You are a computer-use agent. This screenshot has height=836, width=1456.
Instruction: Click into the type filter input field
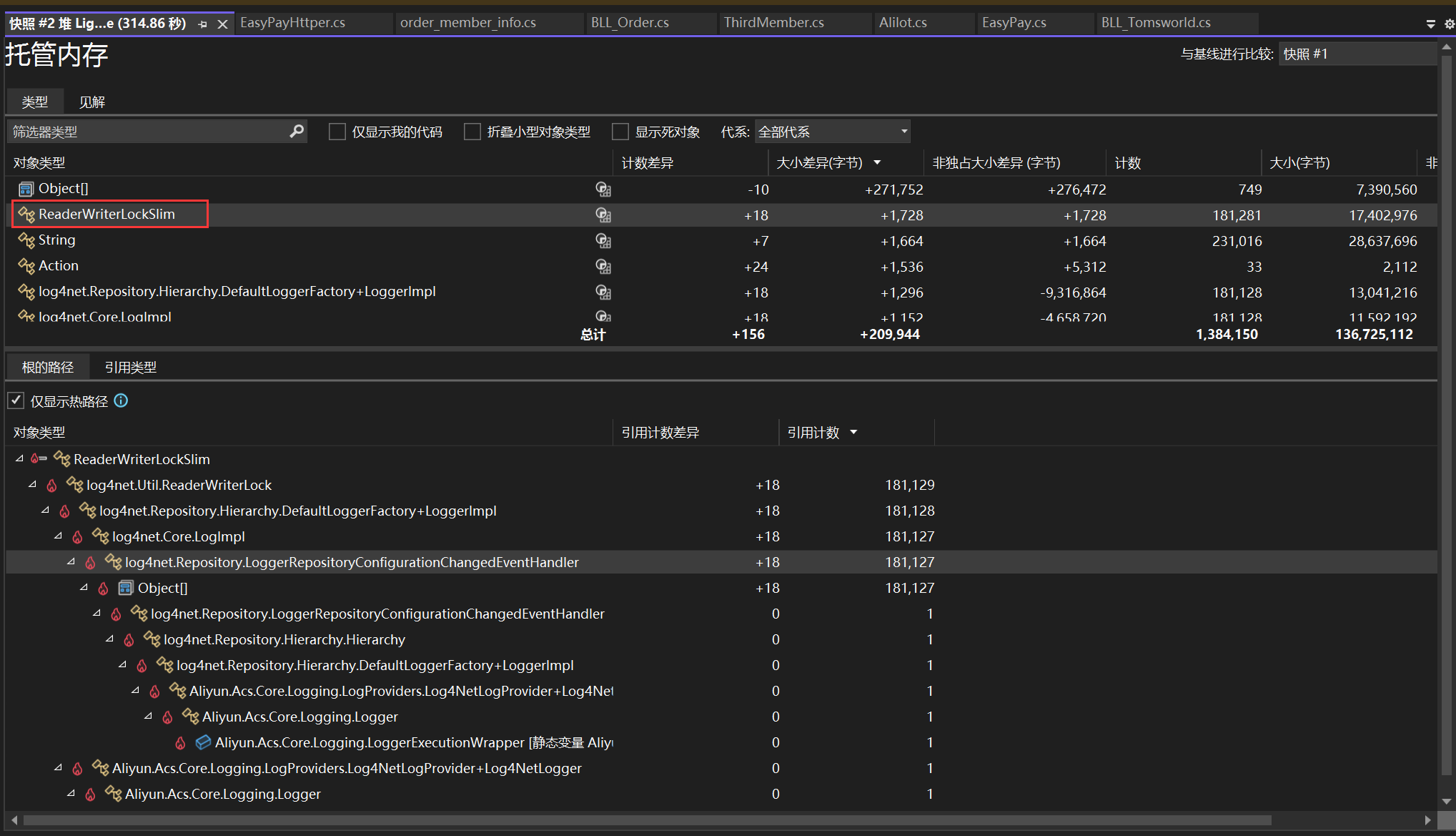[147, 132]
